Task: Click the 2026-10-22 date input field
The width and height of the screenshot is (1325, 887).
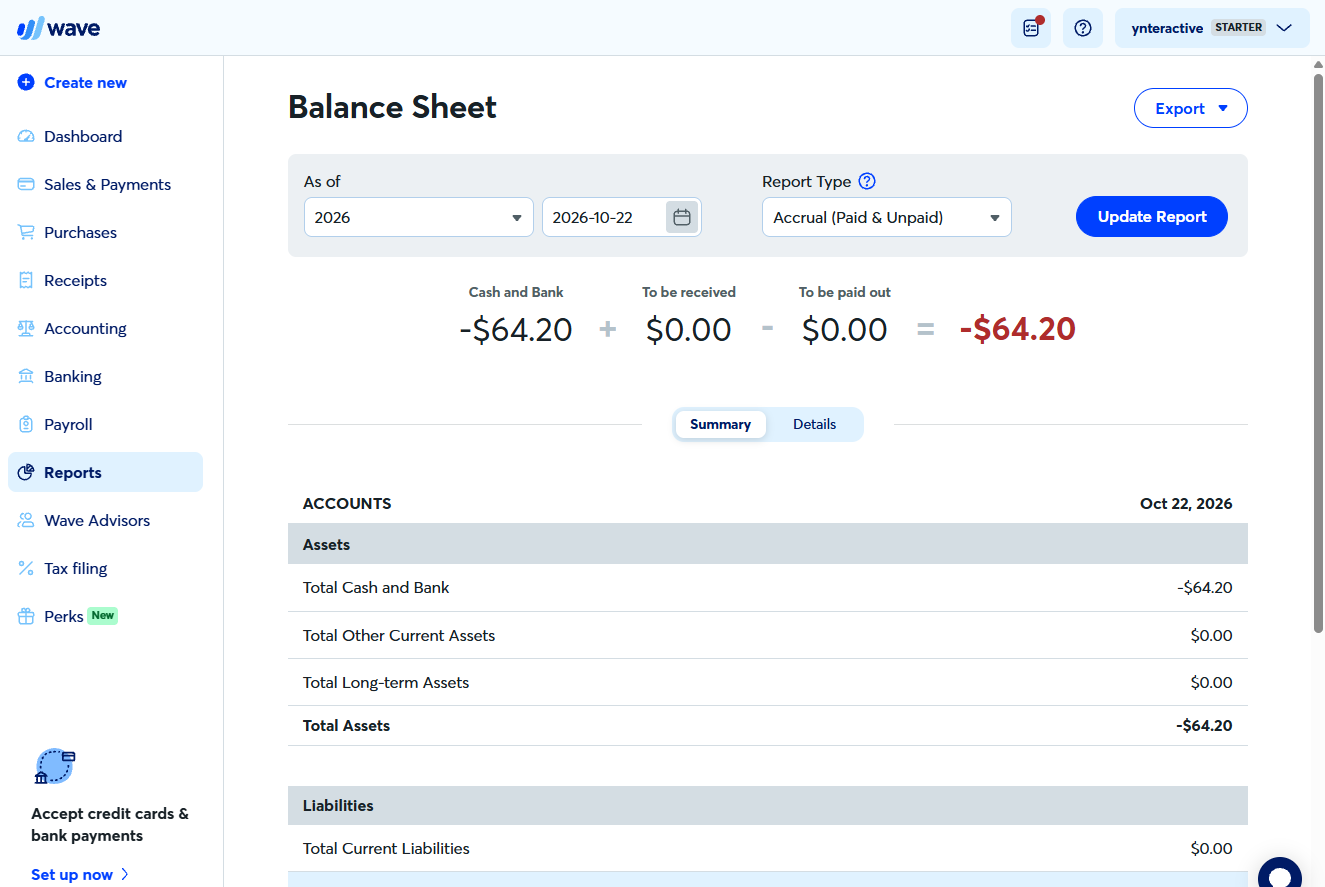Action: [604, 217]
